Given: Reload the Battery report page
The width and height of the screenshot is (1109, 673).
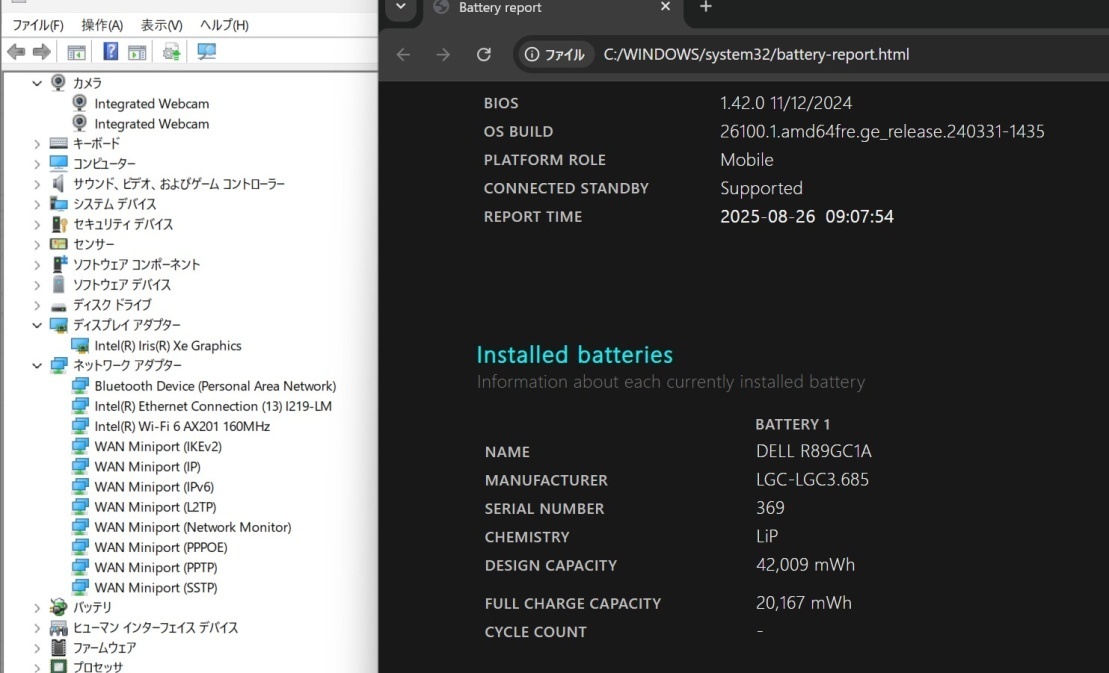Looking at the screenshot, I should point(484,55).
